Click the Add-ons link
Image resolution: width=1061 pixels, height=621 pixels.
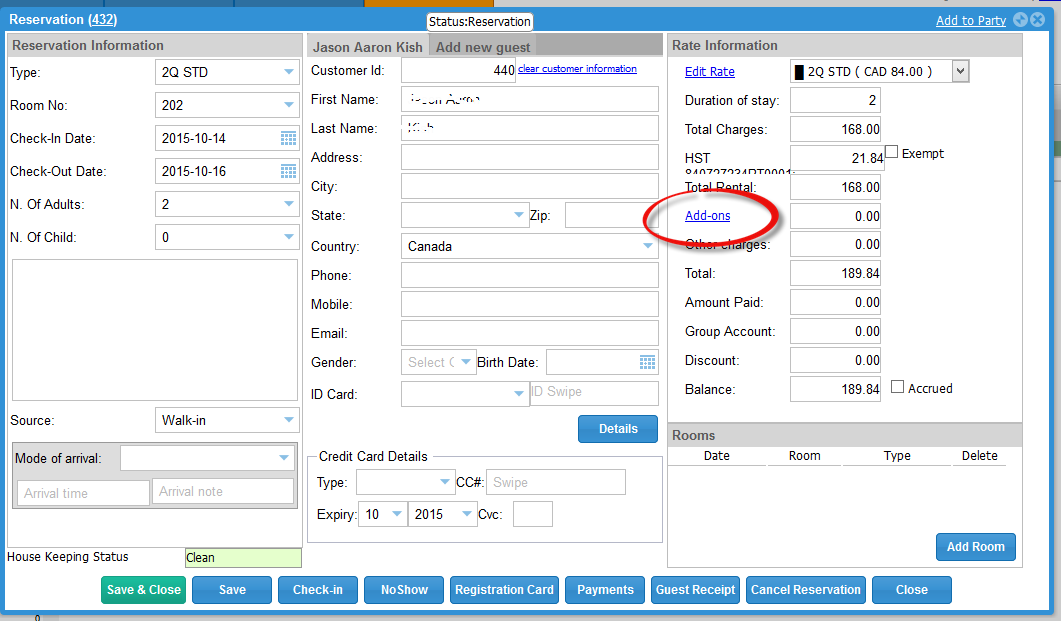(x=707, y=216)
